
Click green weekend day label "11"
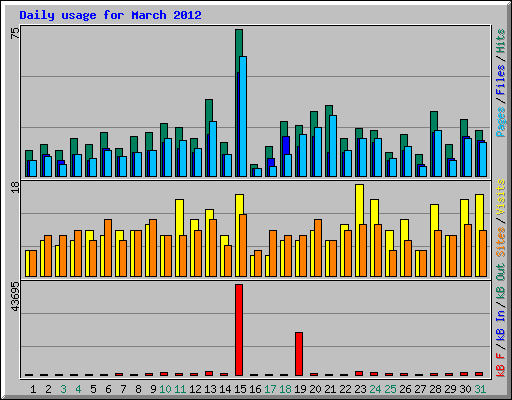click(180, 389)
